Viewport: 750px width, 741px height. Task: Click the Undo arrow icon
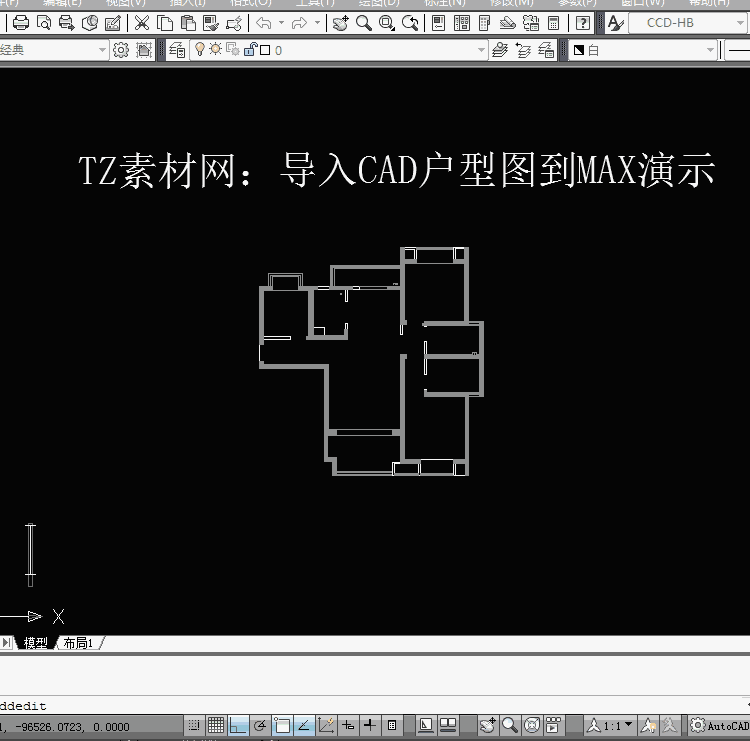[264, 22]
